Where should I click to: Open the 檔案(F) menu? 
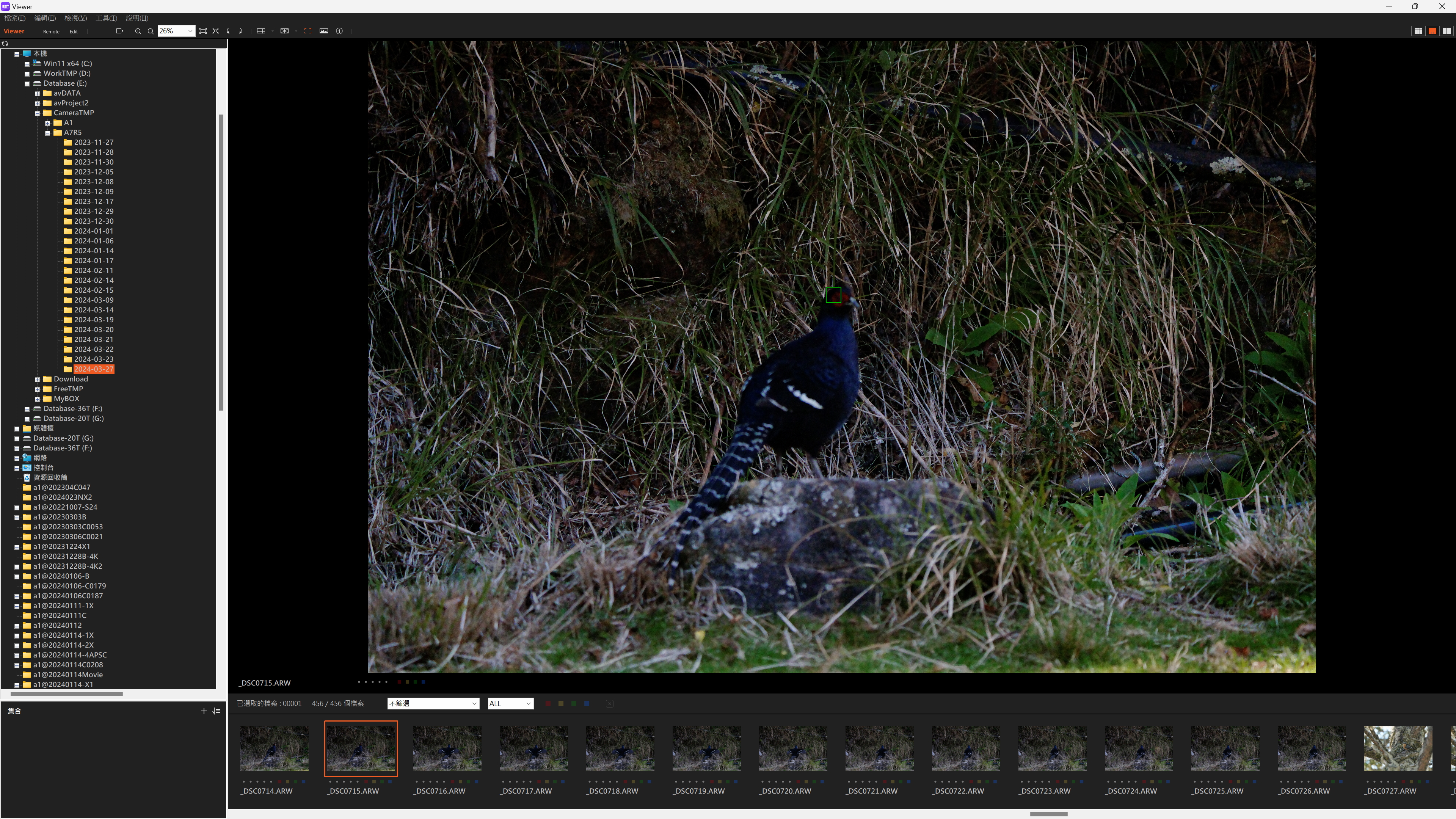(15, 18)
